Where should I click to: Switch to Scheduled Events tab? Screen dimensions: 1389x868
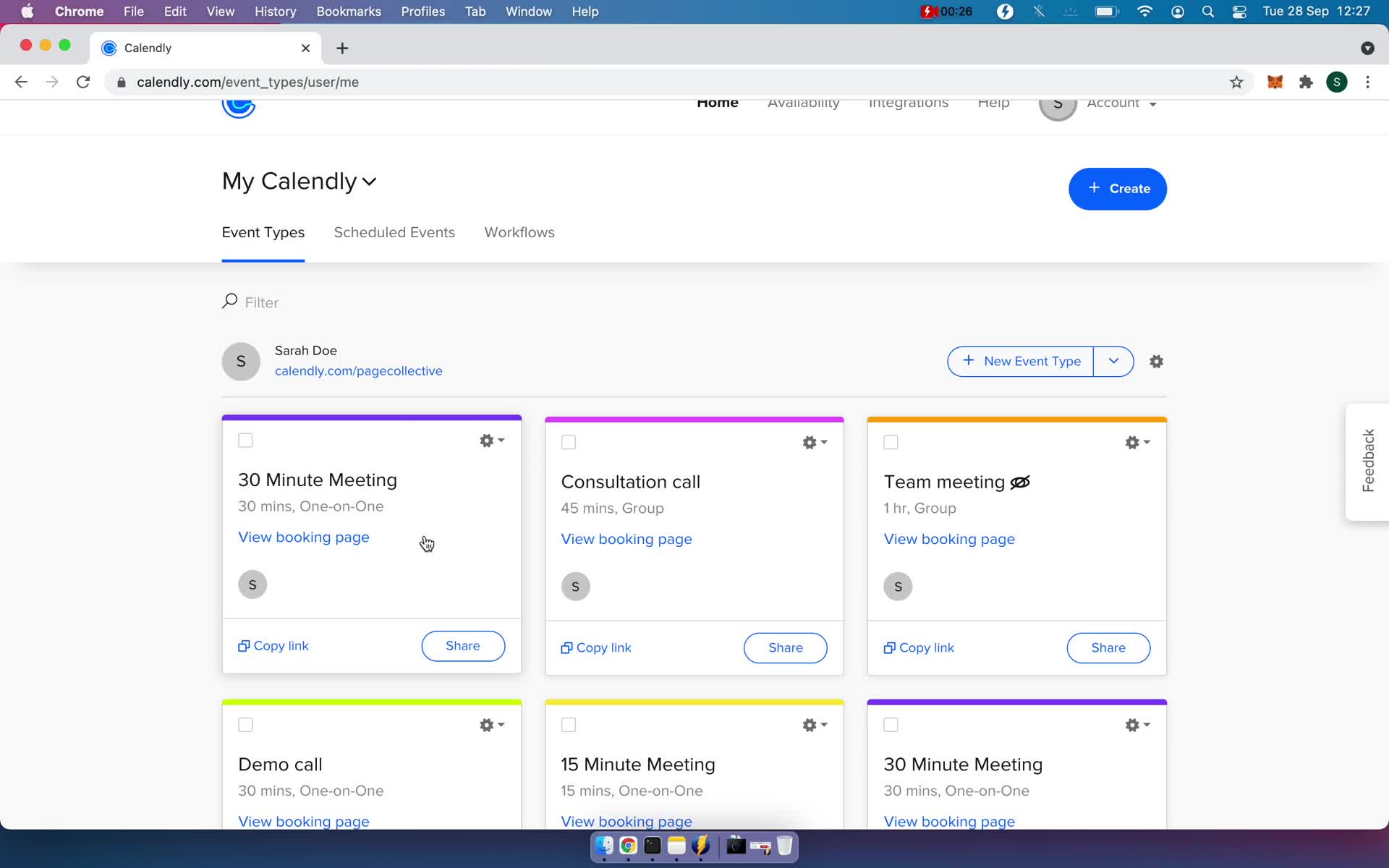point(394,232)
